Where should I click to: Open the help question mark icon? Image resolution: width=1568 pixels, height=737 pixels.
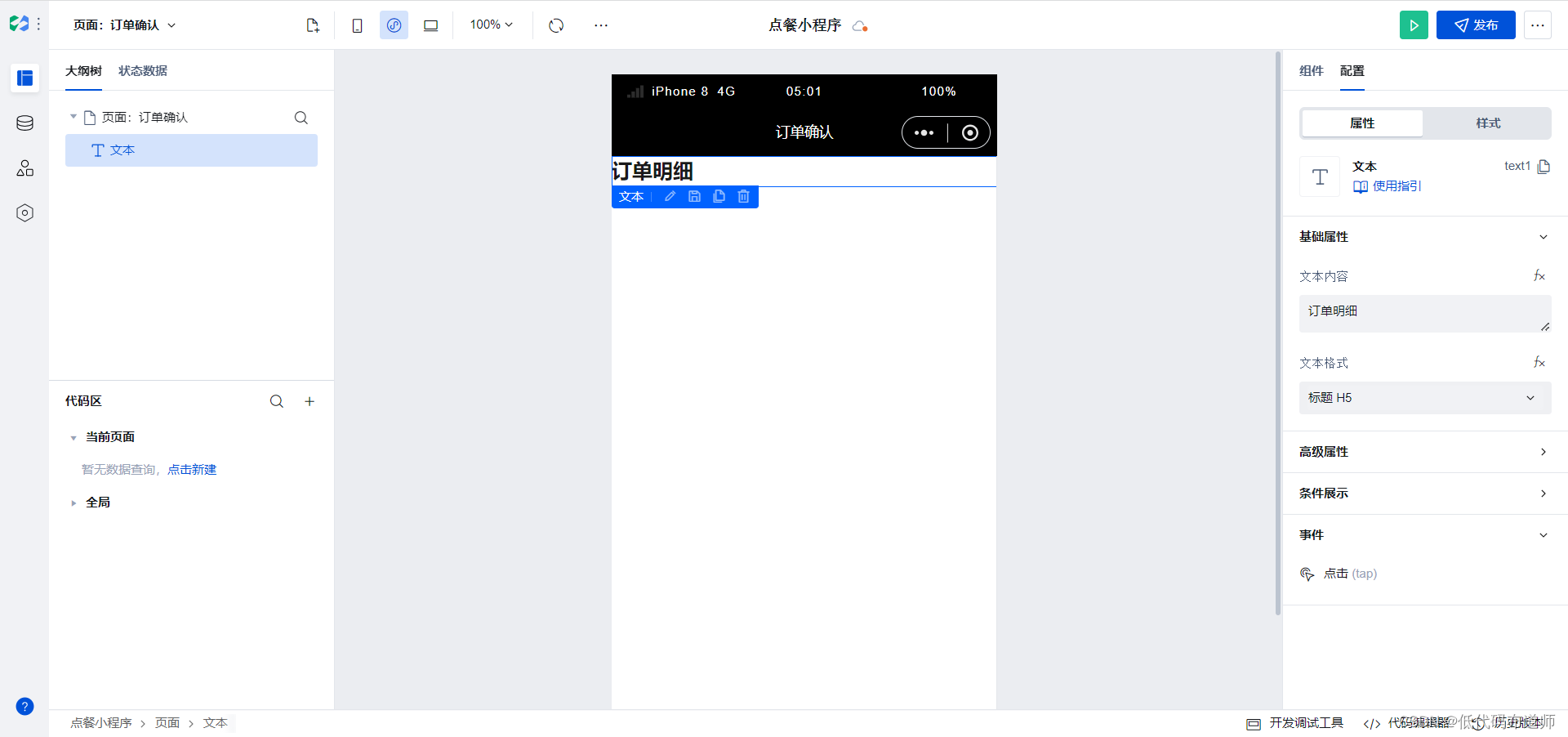point(25,707)
